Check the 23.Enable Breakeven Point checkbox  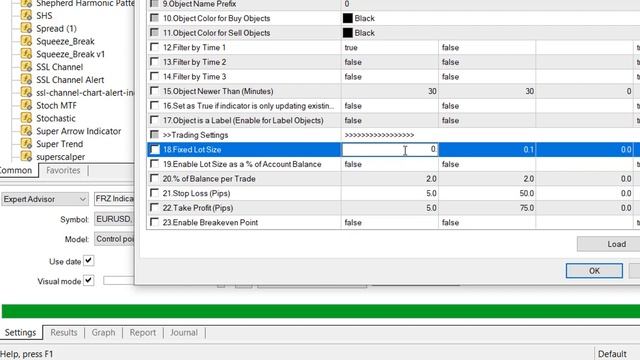154,222
